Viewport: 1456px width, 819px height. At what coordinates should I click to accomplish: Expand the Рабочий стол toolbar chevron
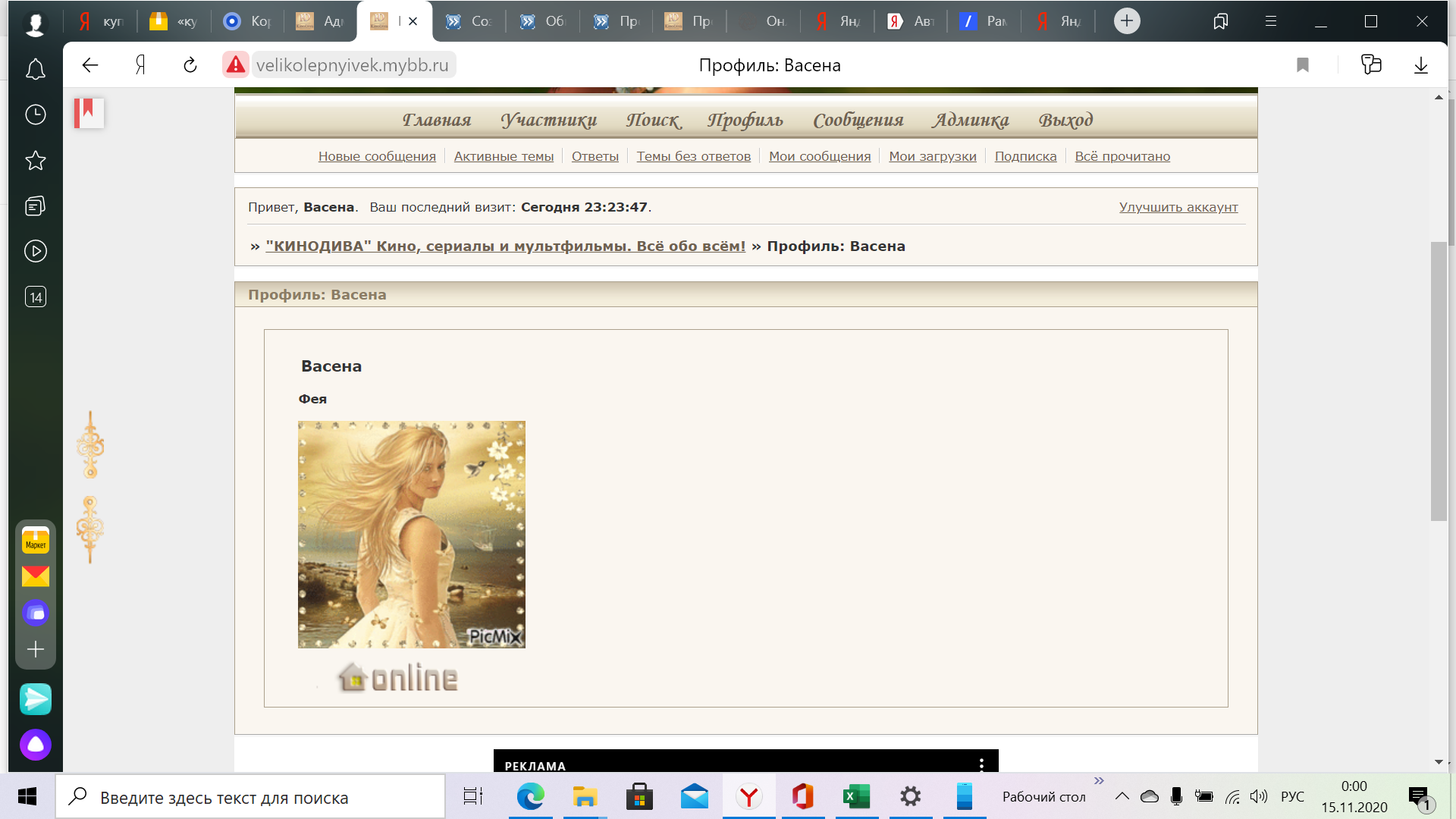point(1099,781)
